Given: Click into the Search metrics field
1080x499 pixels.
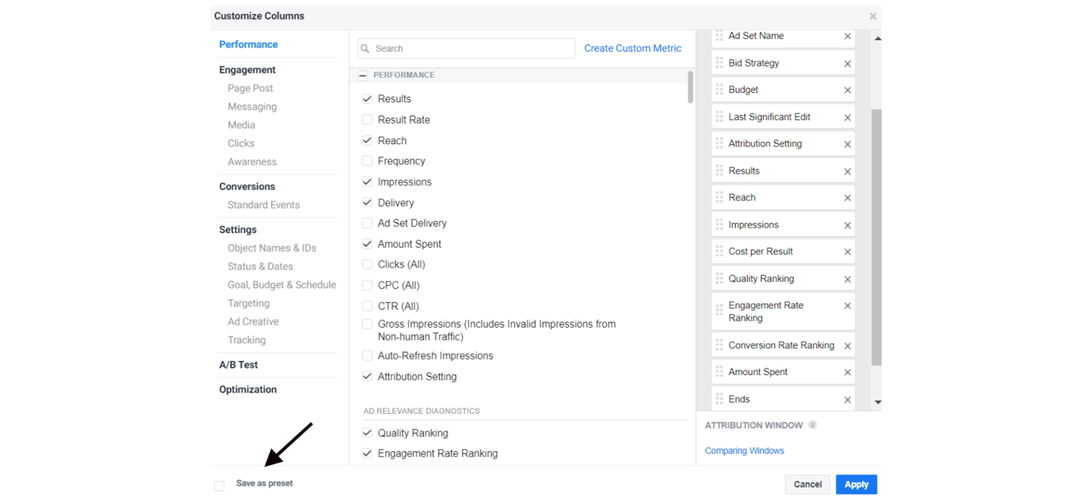Looking at the screenshot, I should [472, 48].
